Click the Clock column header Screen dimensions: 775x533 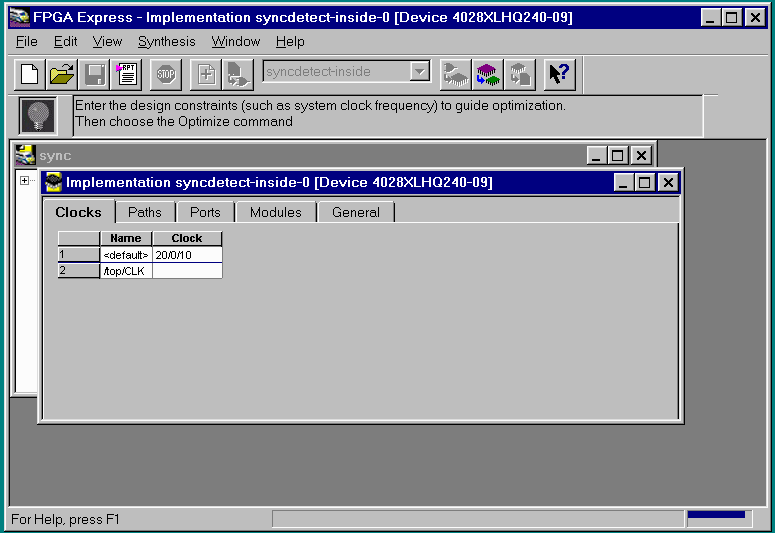[186, 238]
